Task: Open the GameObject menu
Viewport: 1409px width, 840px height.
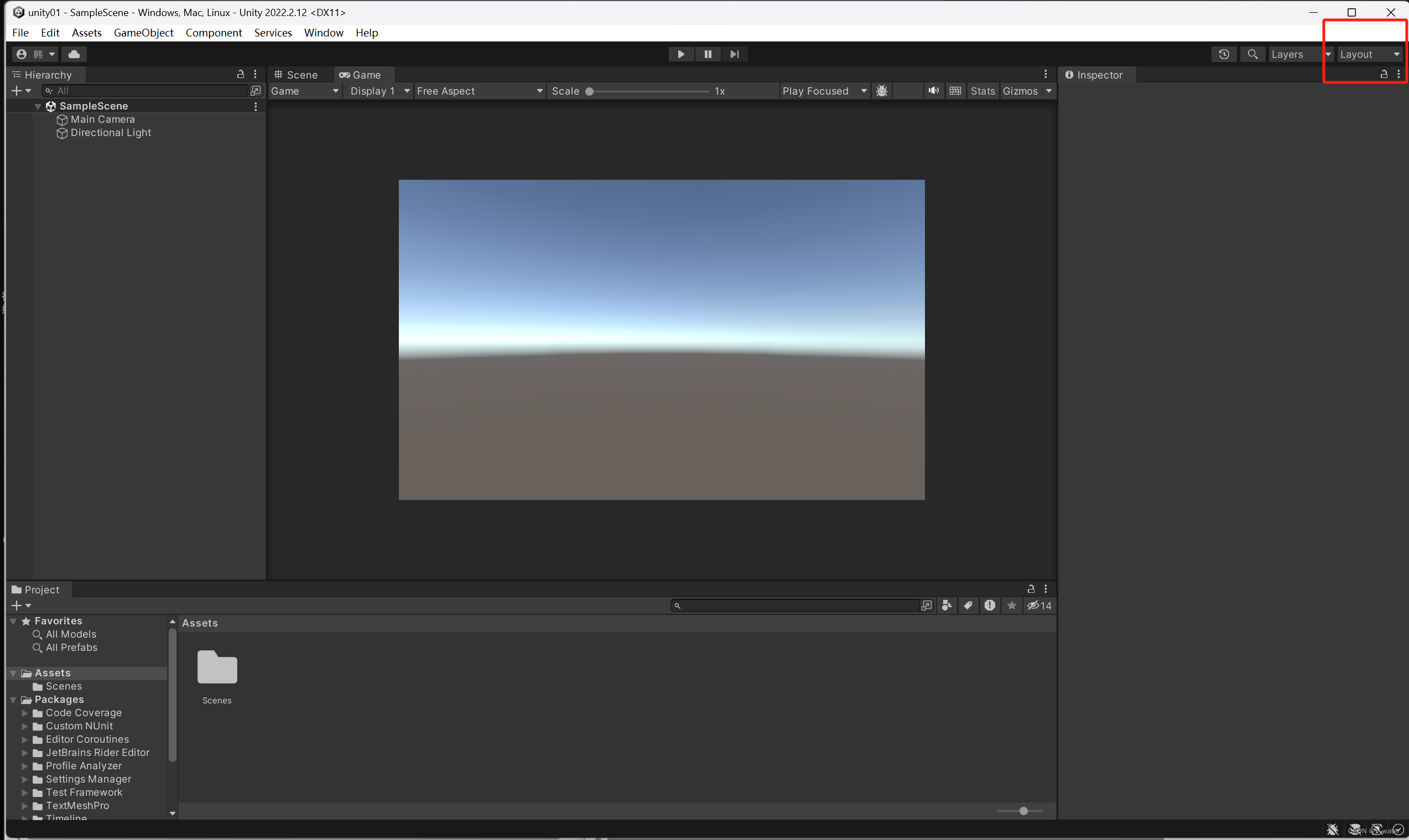Action: click(143, 32)
